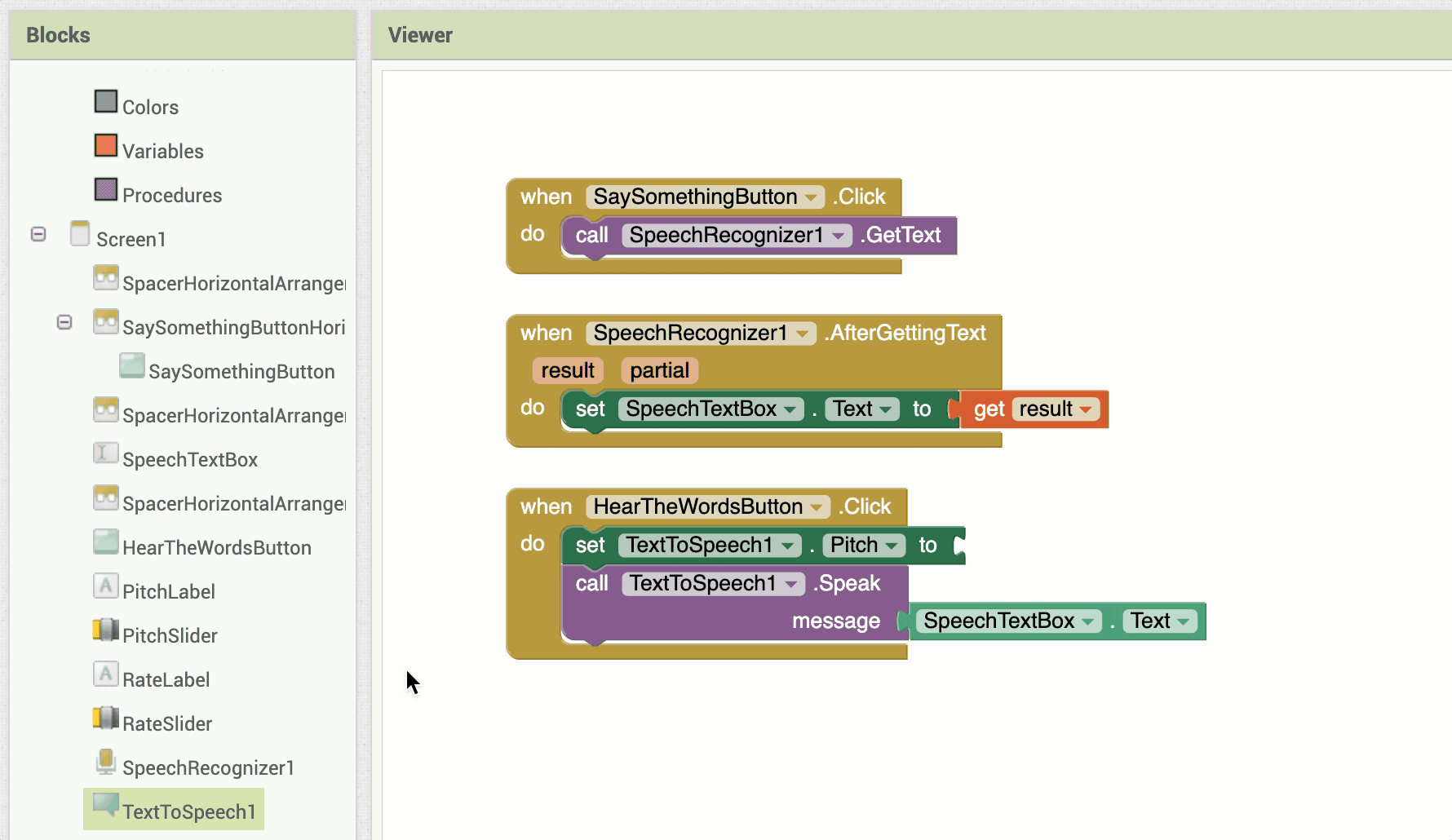Viewport: 1452px width, 840px height.
Task: Open the SaySomethingButton component dropdown in block
Action: coord(811,197)
